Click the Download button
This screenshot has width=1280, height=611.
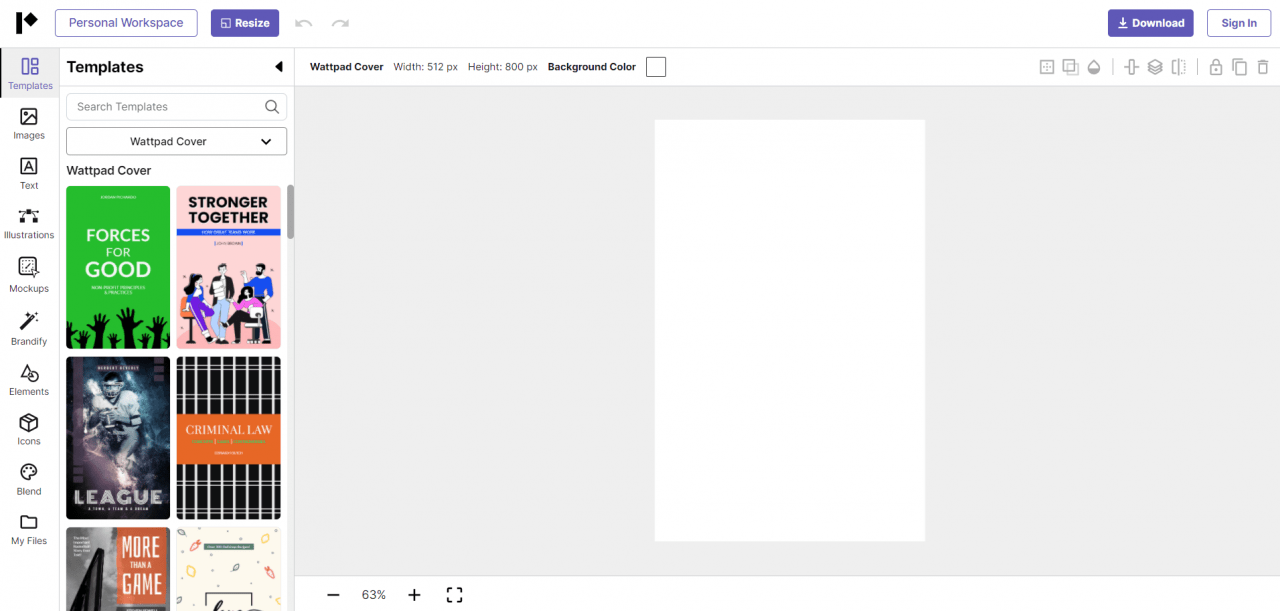(x=1150, y=23)
